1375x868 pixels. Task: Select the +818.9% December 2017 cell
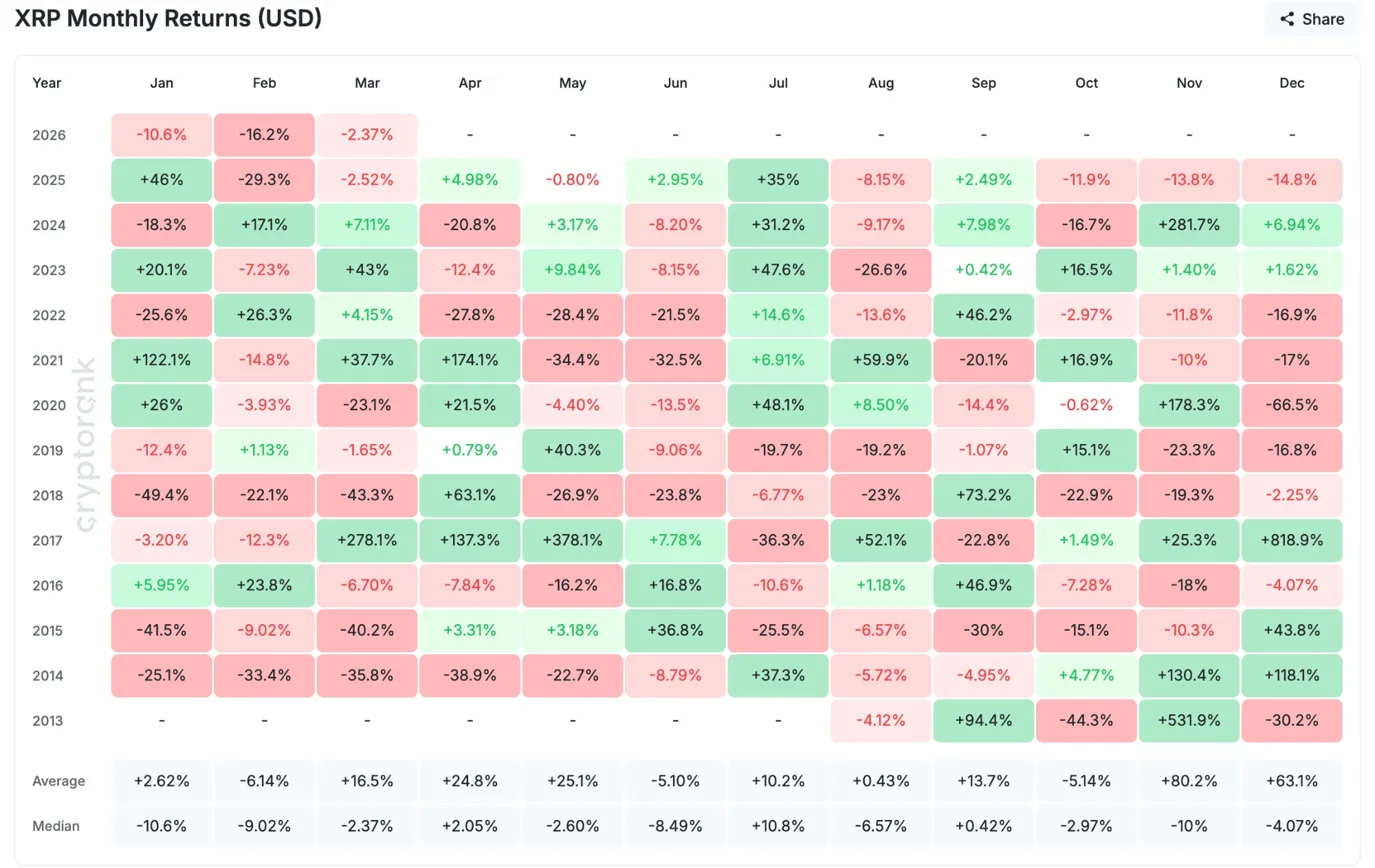1291,540
